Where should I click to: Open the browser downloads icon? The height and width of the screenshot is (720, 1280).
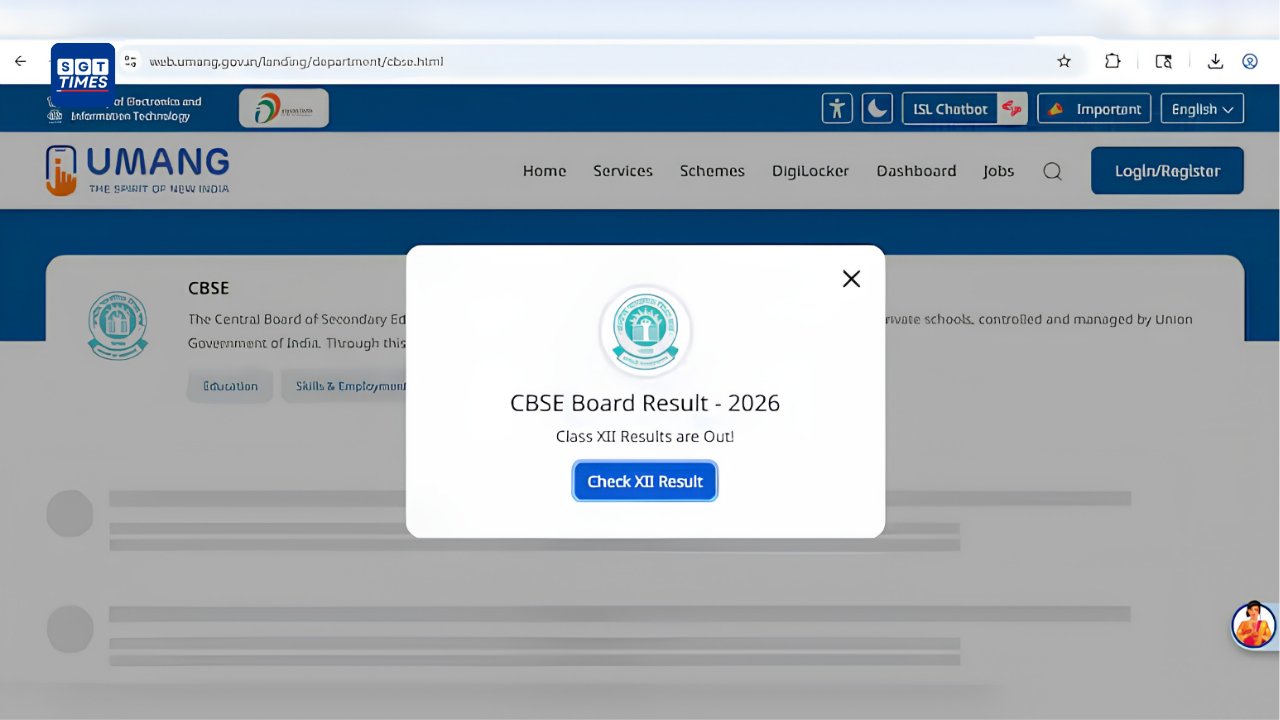(x=1215, y=61)
